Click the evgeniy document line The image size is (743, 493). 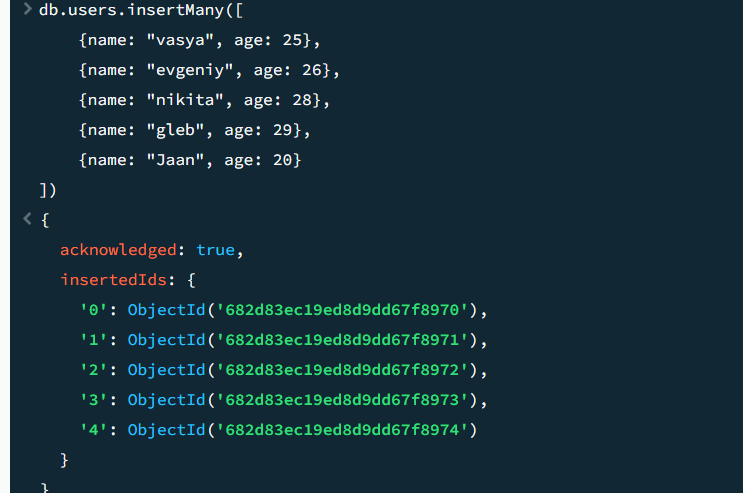(x=209, y=70)
